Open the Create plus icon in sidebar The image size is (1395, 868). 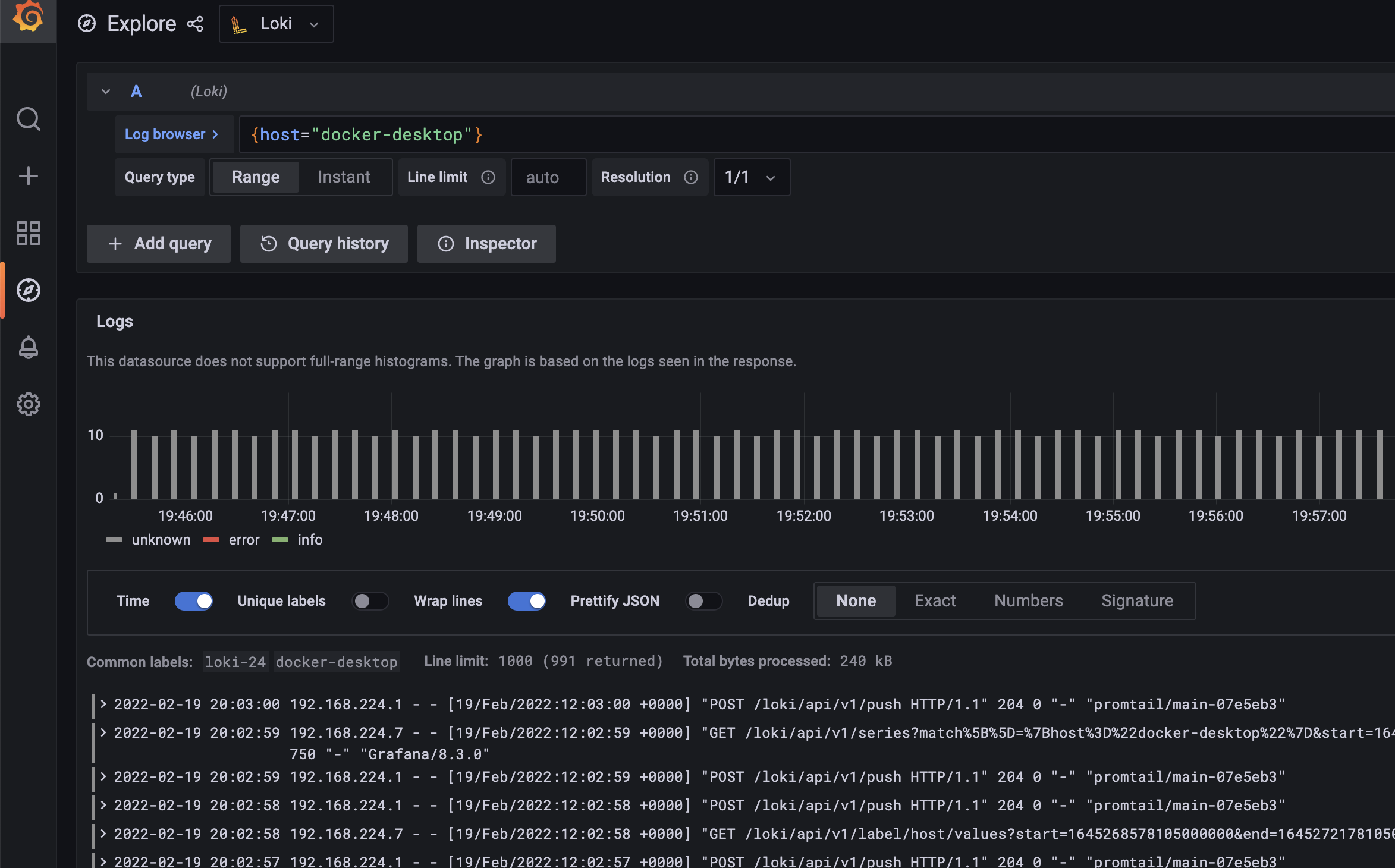tap(28, 176)
